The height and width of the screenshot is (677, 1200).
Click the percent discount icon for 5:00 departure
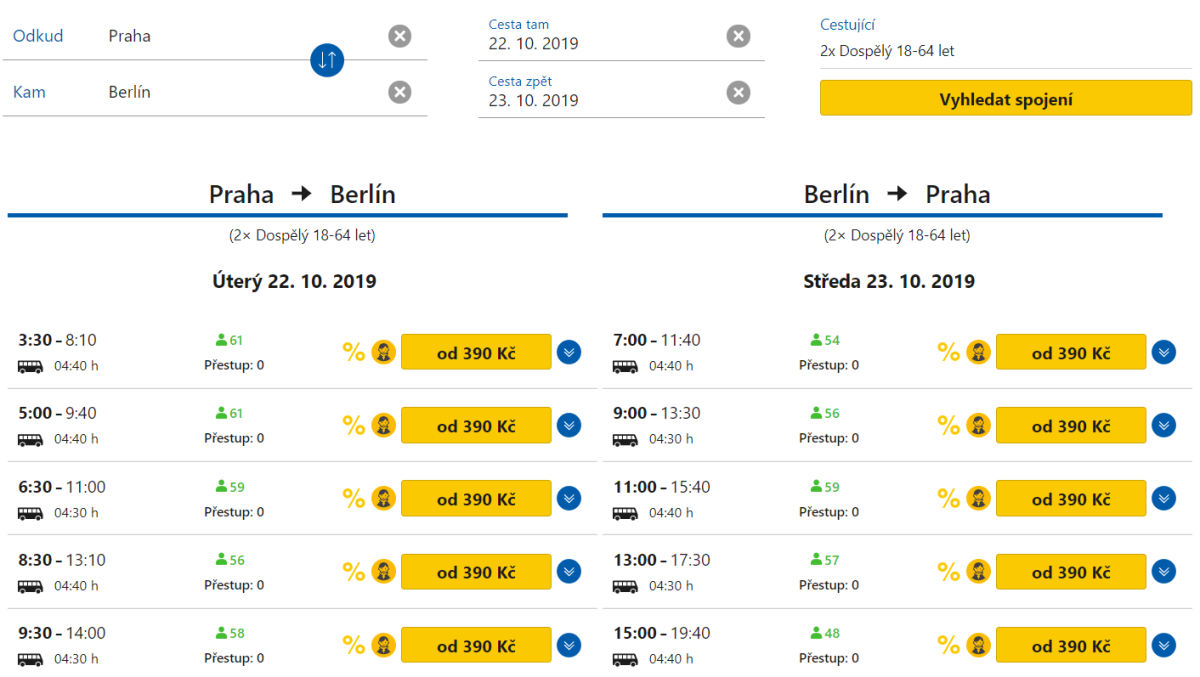click(x=354, y=425)
